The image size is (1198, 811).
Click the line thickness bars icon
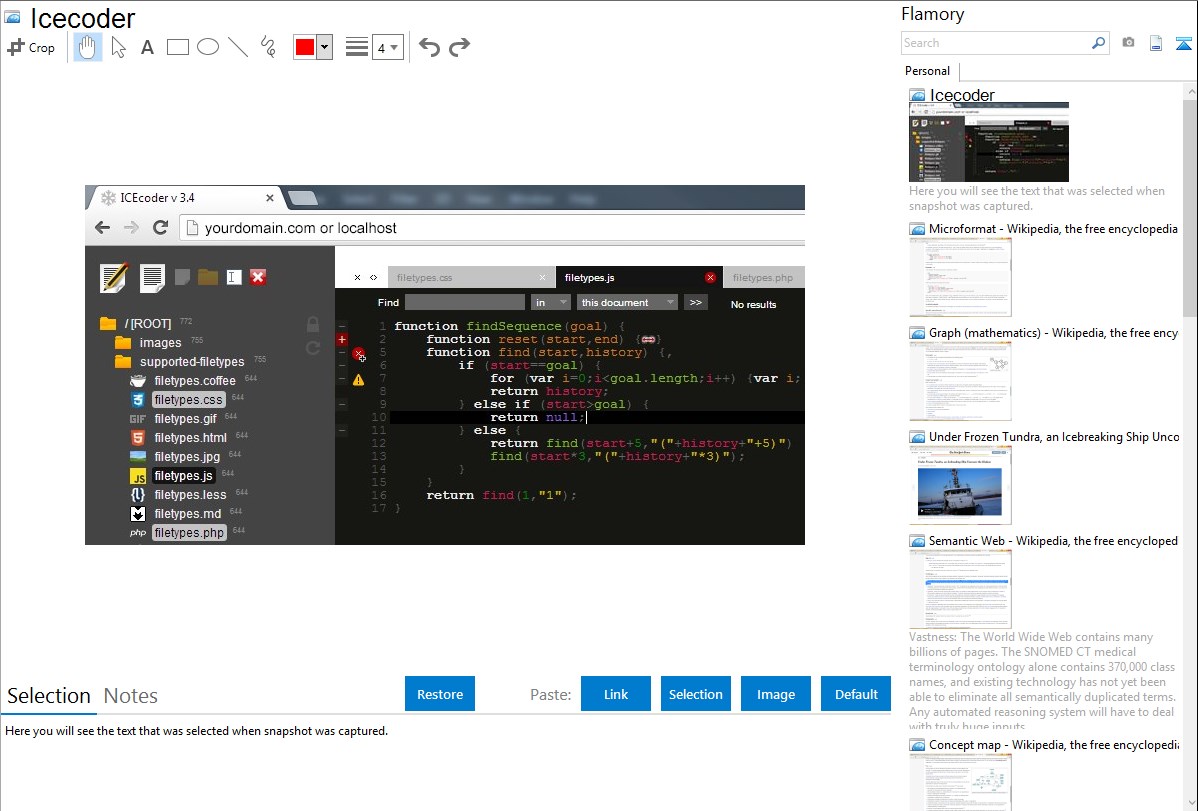click(x=356, y=47)
